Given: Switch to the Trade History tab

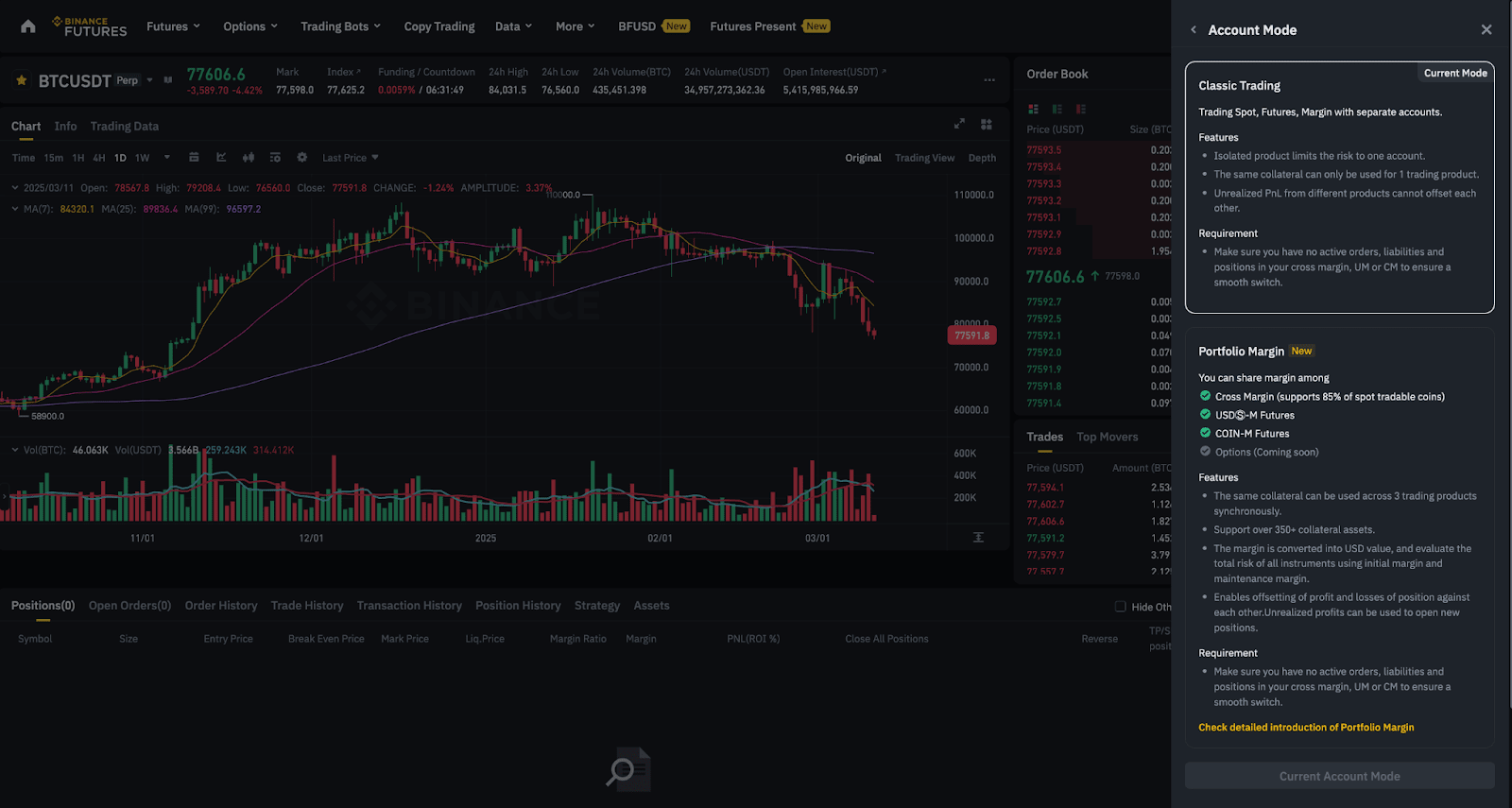Looking at the screenshot, I should tap(307, 606).
